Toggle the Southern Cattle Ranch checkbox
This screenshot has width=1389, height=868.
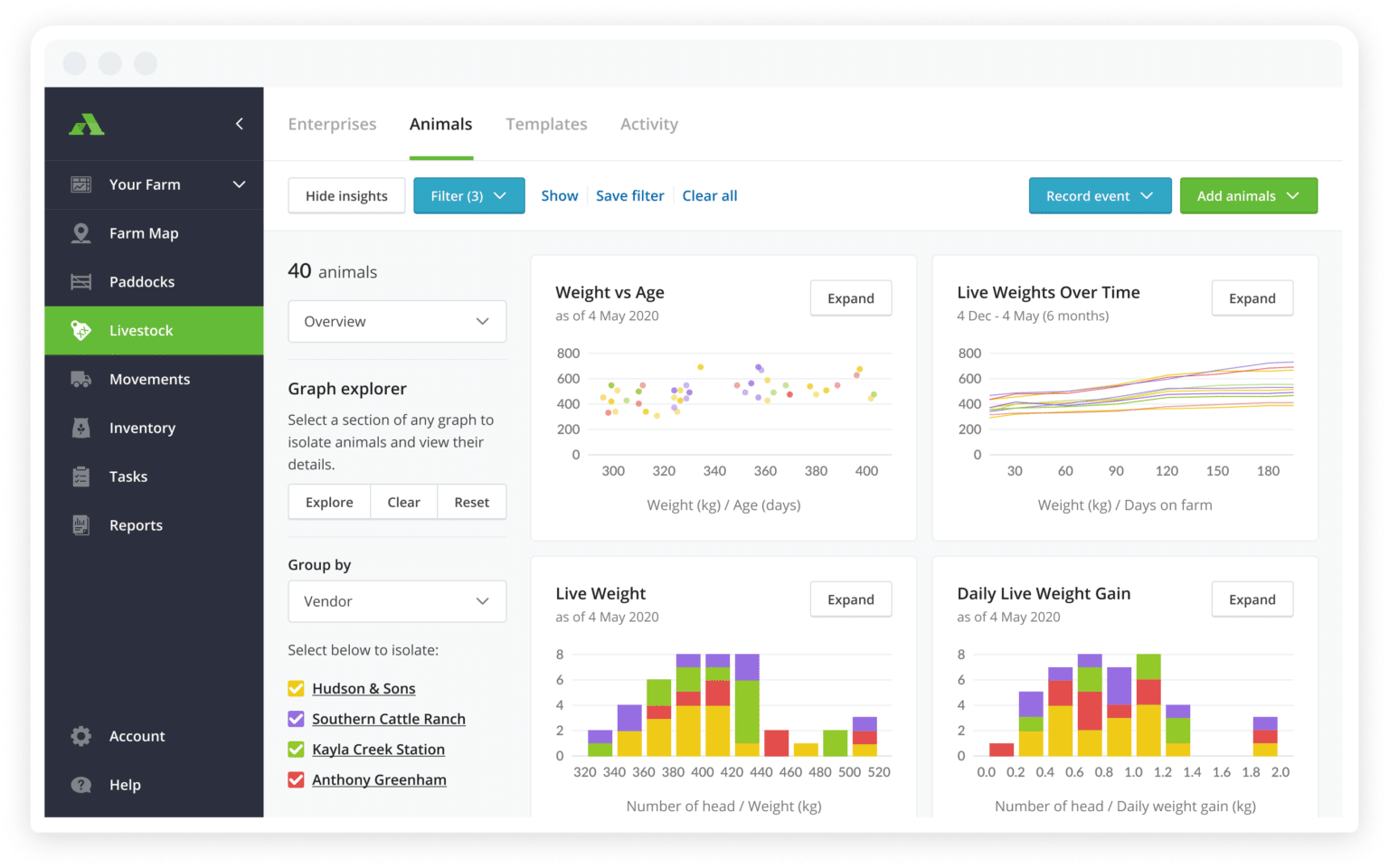pos(296,719)
